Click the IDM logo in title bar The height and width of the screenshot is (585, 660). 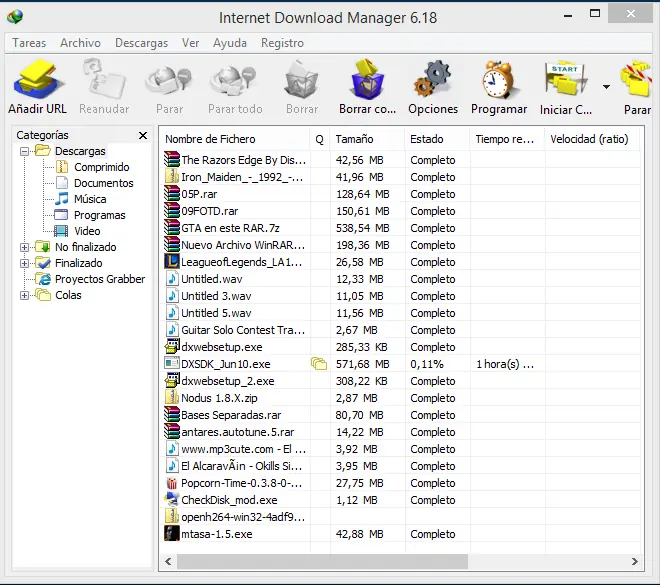click(x=15, y=17)
